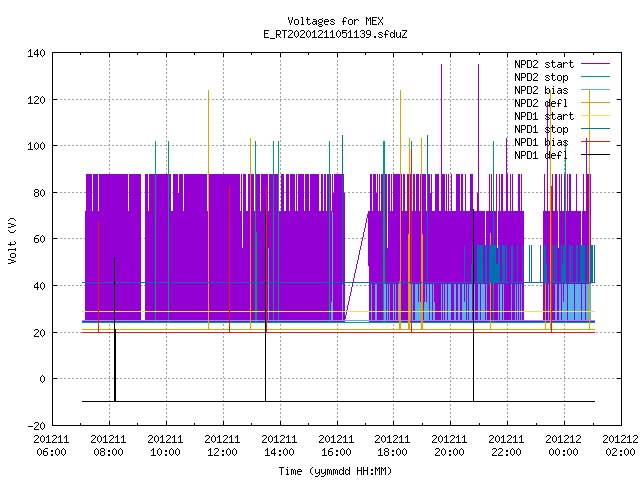Click the x-axis tick '201211 08:00'

(109, 446)
